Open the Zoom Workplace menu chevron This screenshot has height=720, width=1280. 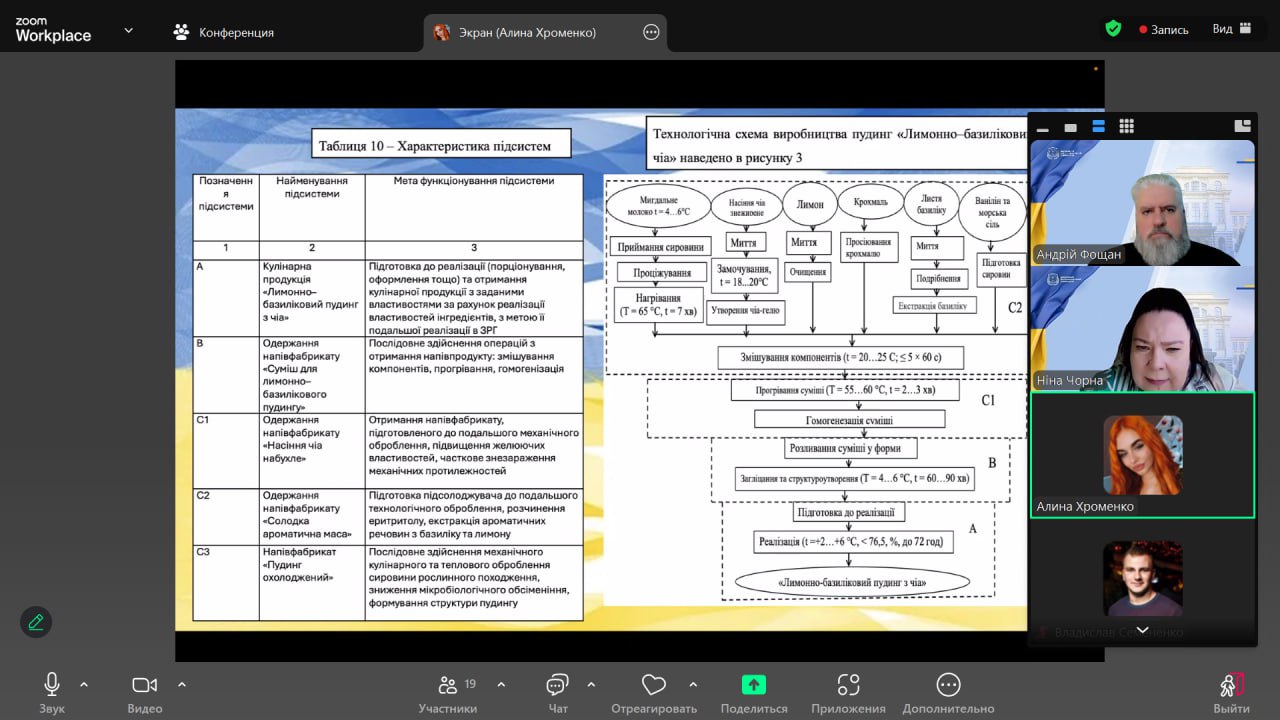coord(128,30)
